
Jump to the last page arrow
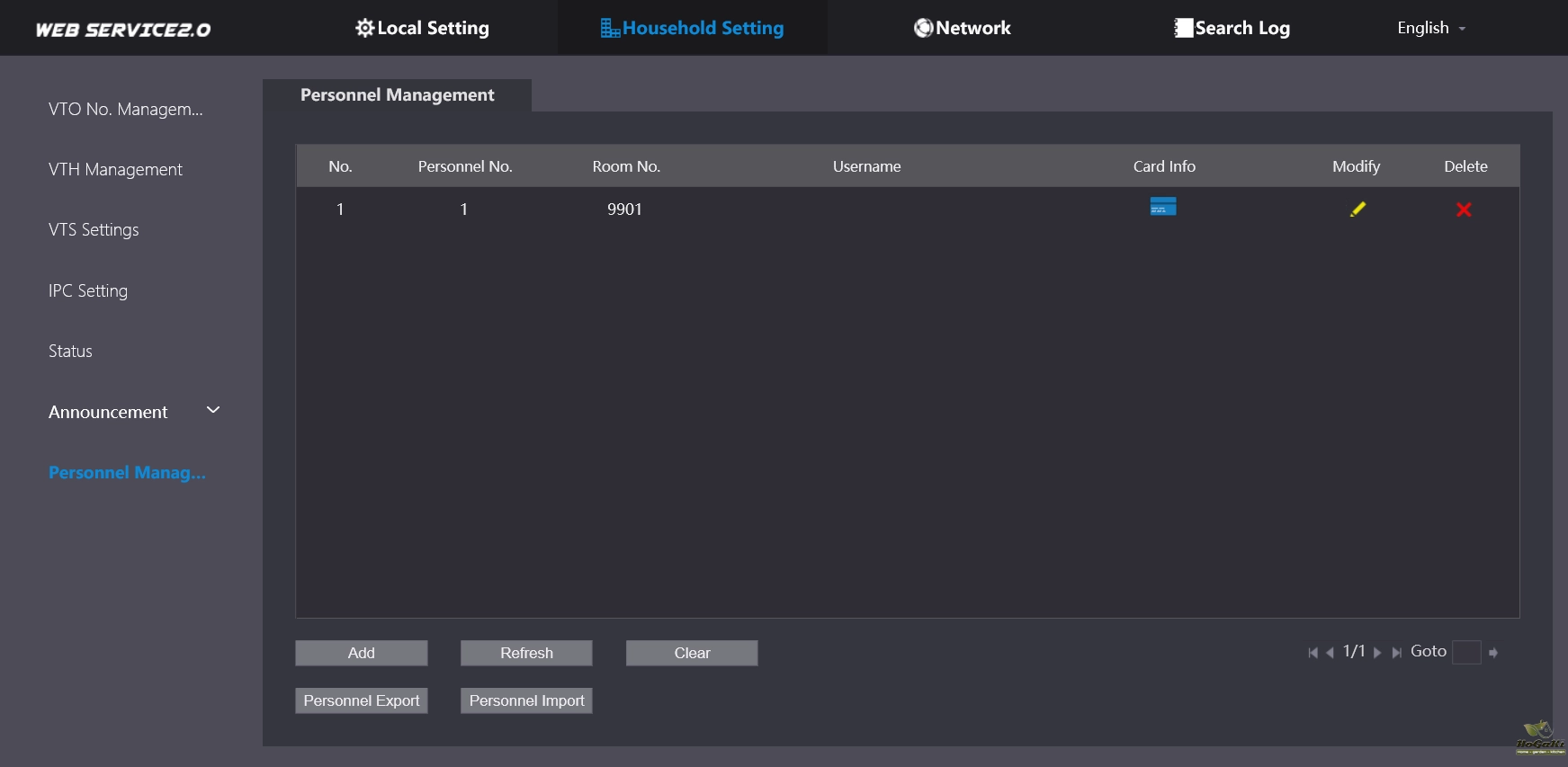pyautogui.click(x=1396, y=653)
